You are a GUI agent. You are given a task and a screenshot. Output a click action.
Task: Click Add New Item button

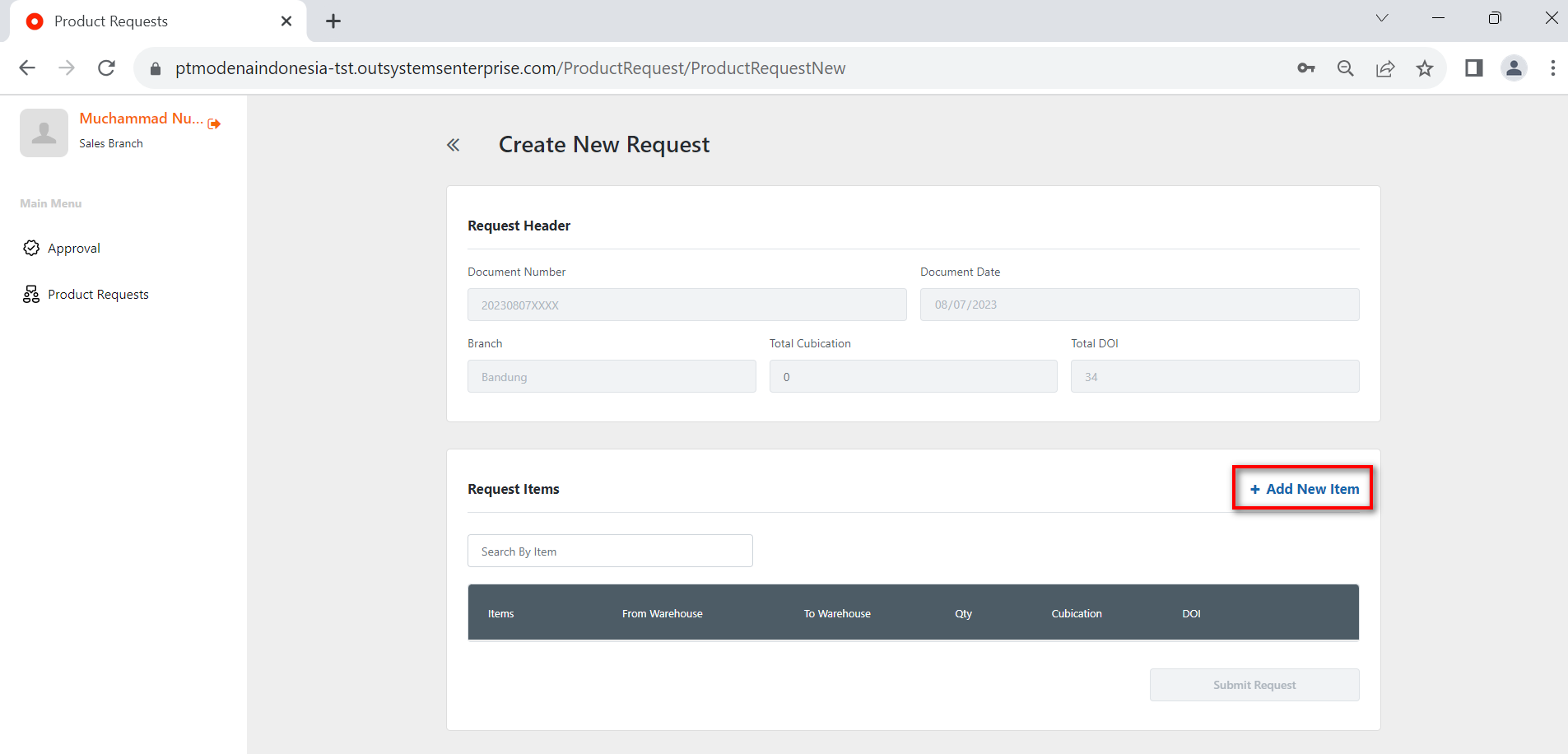(x=1303, y=489)
